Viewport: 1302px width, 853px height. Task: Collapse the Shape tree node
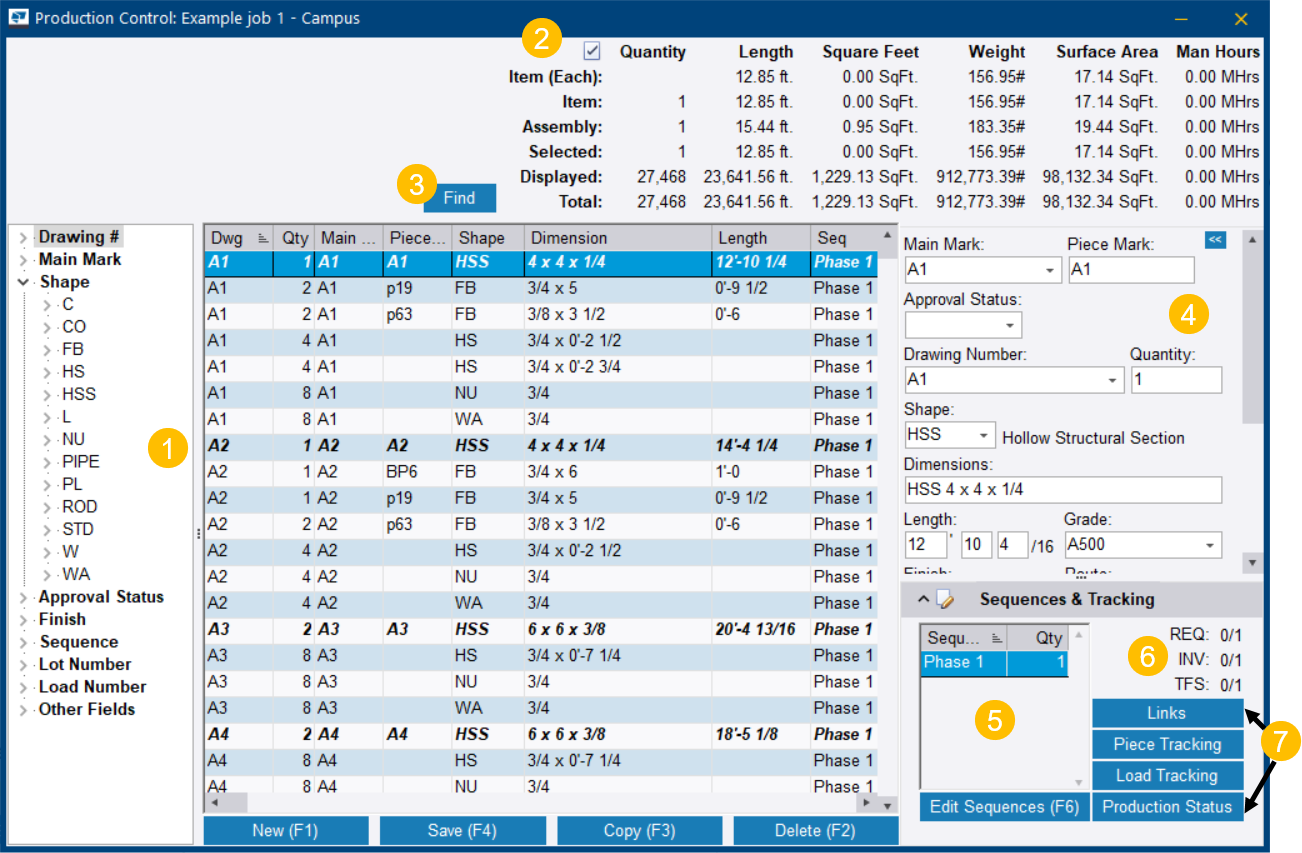click(x=25, y=281)
